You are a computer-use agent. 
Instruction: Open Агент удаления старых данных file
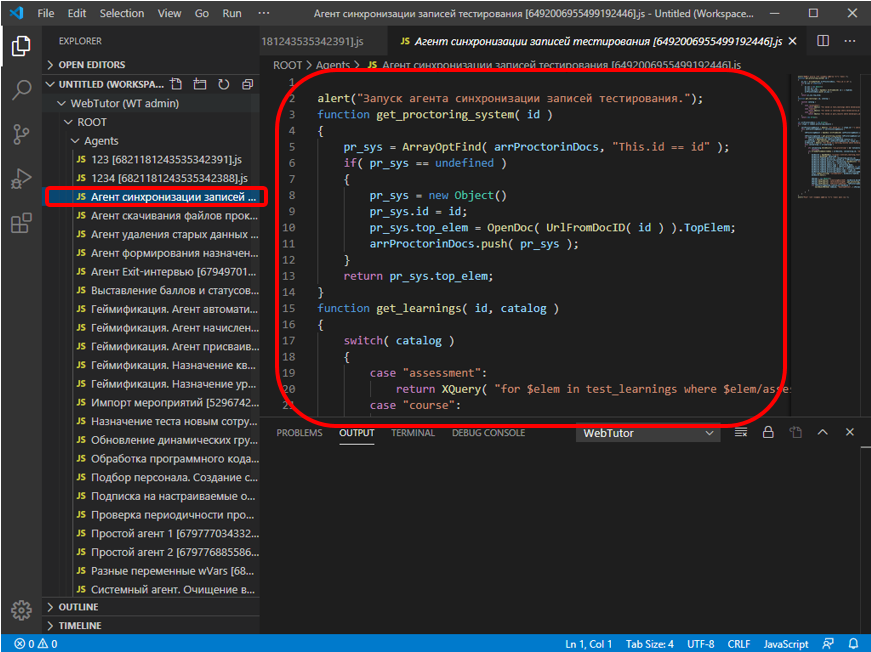click(x=151, y=234)
